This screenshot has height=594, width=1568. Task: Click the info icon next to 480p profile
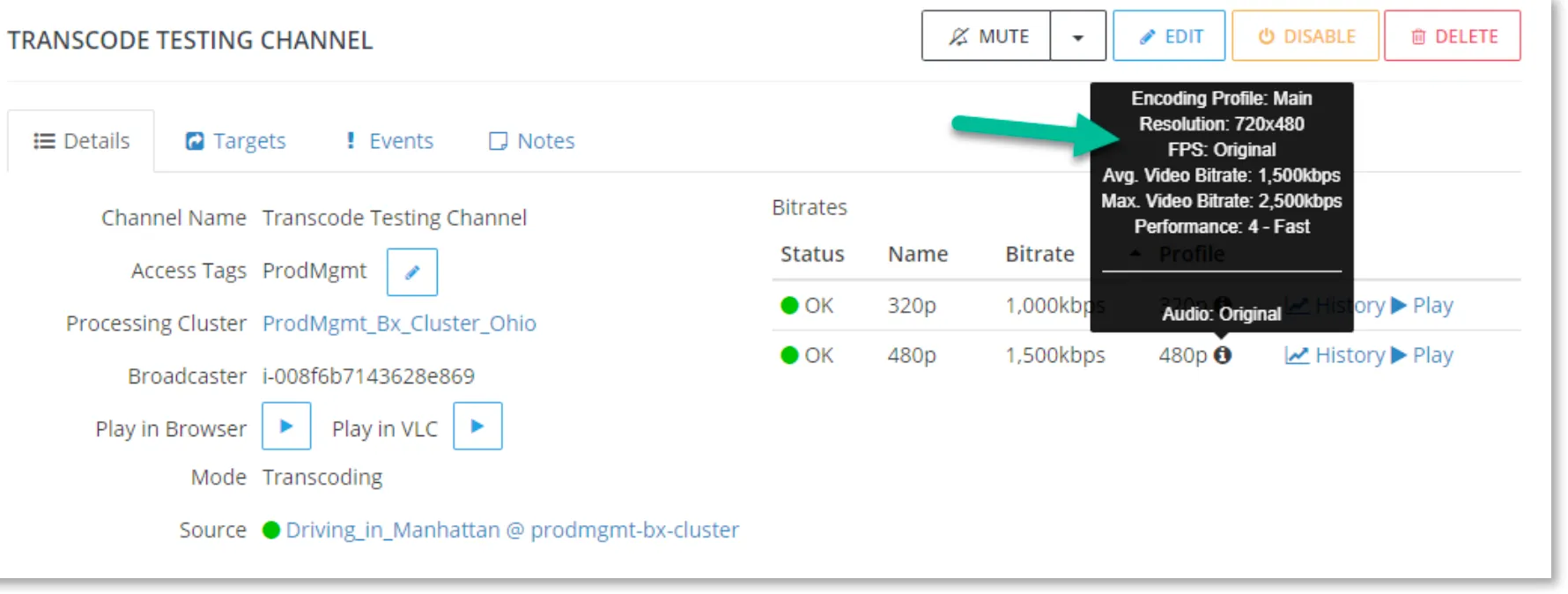coord(1223,355)
